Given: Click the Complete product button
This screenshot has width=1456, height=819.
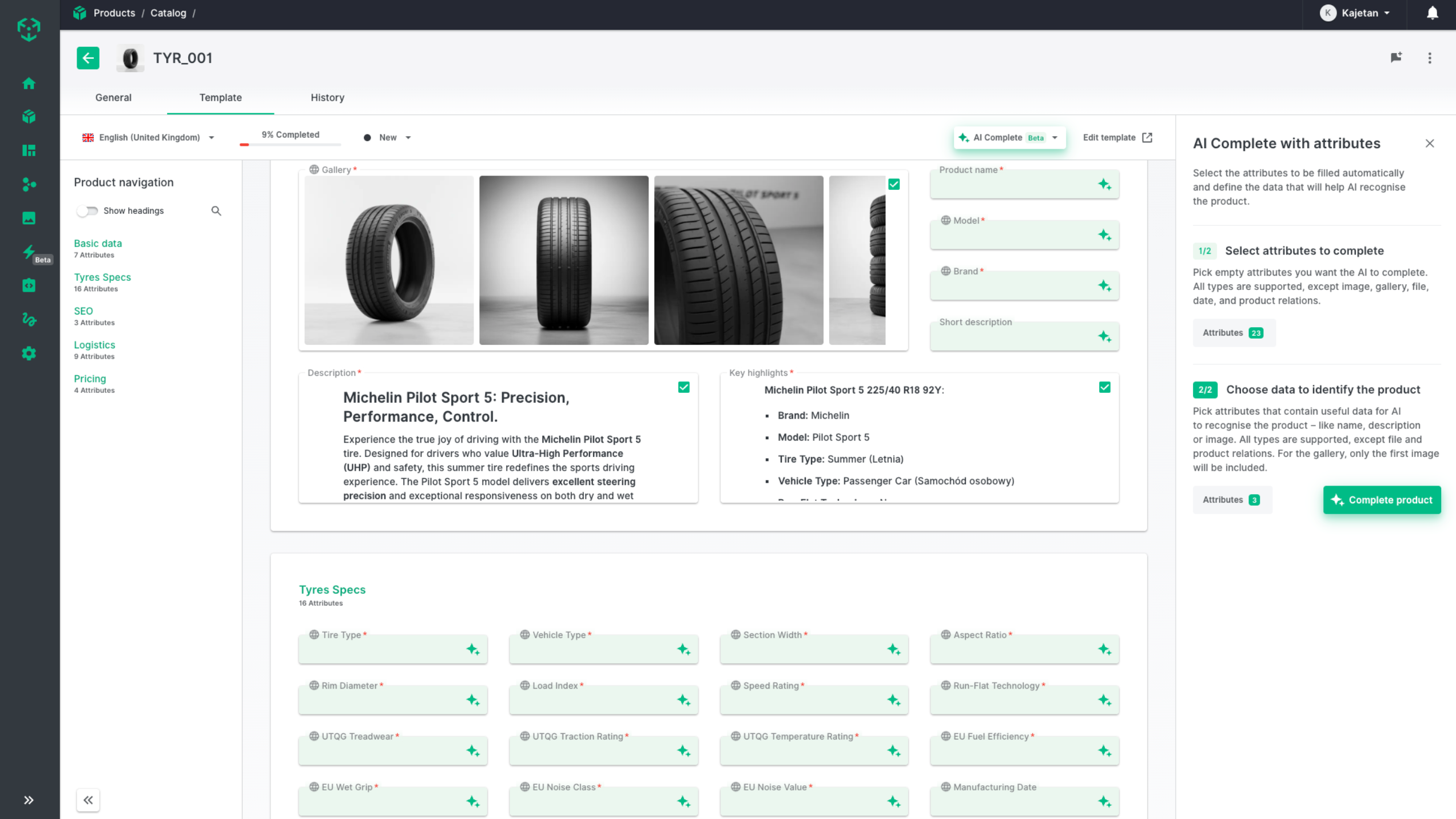Looking at the screenshot, I should coord(1382,500).
